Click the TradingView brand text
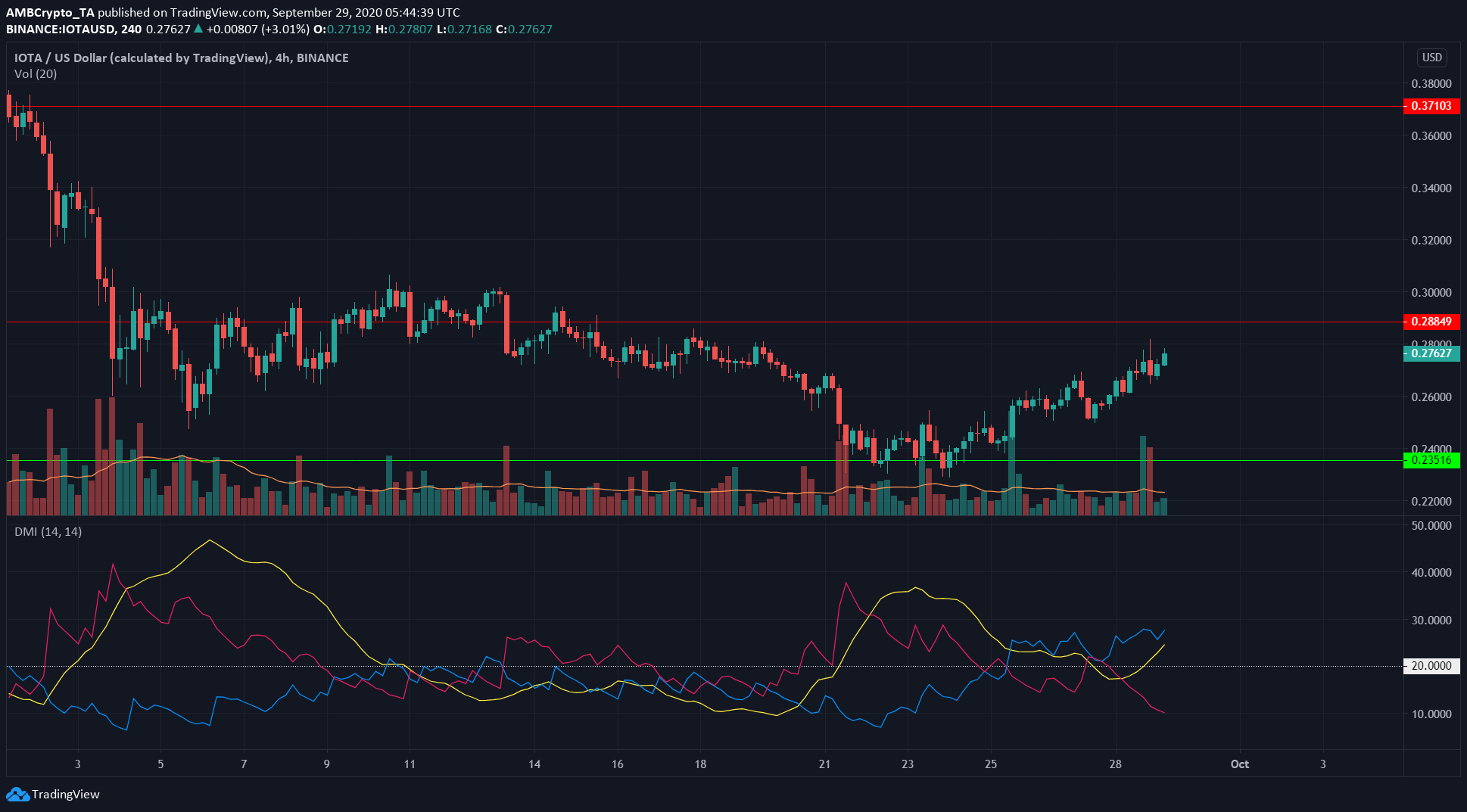Viewport: 1467px width, 812px height. click(66, 794)
